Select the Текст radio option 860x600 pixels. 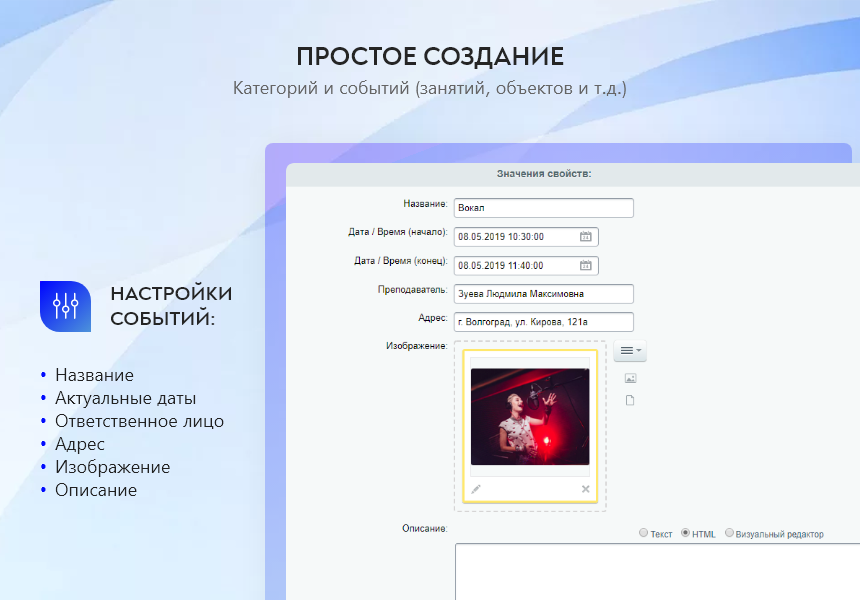[x=644, y=534]
